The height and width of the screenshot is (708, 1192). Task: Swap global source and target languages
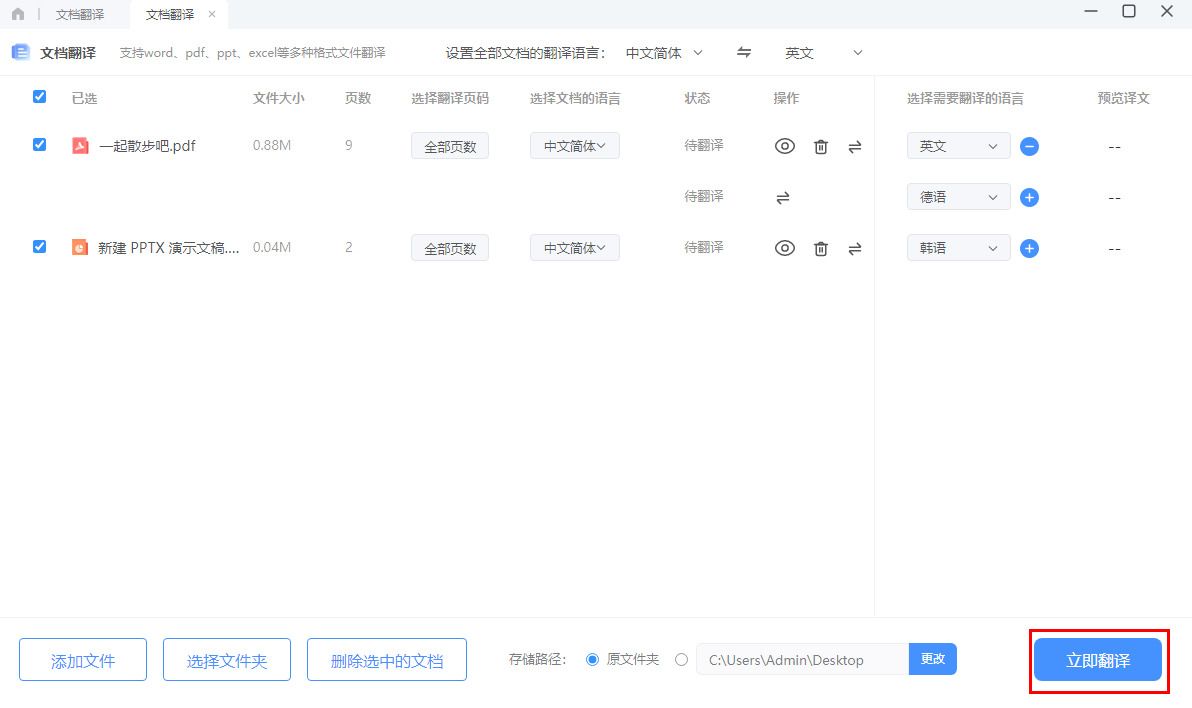pos(744,52)
